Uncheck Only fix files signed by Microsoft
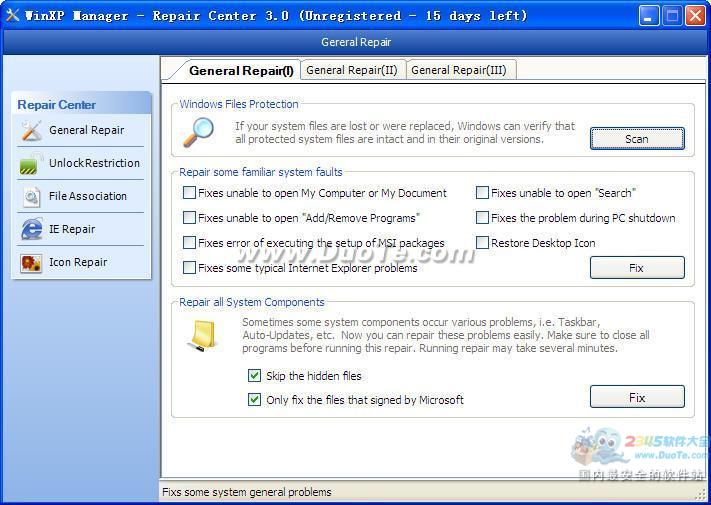711x505 pixels. tap(254, 399)
